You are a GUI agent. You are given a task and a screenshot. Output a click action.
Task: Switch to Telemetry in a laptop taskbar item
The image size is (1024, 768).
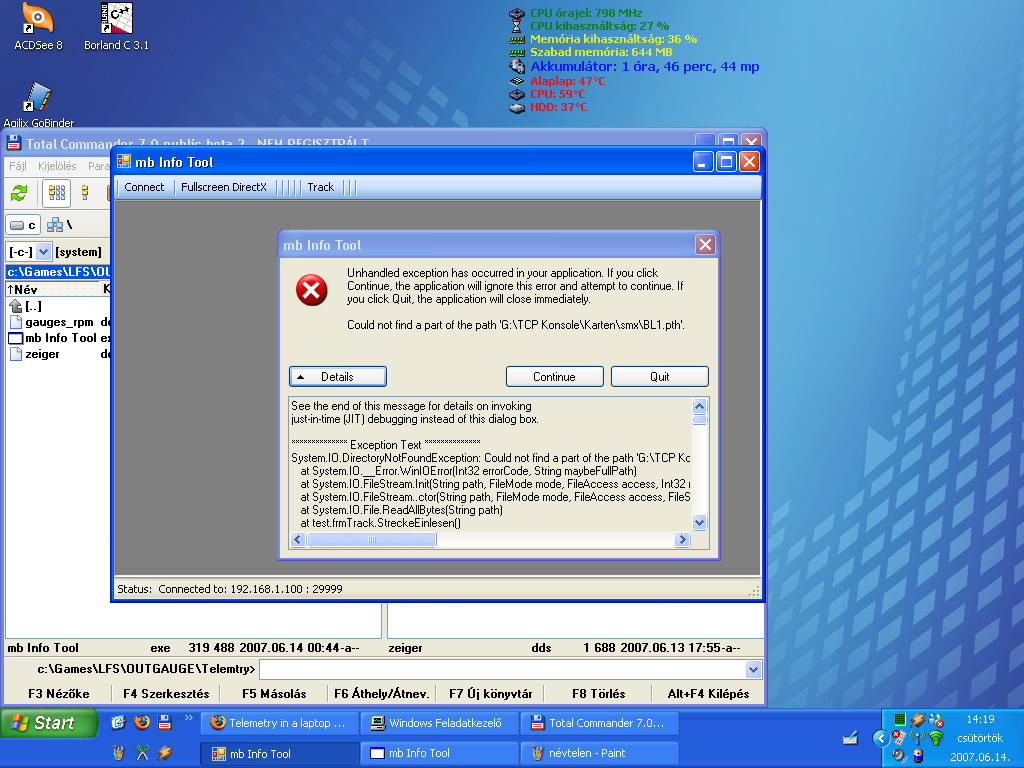[280, 723]
